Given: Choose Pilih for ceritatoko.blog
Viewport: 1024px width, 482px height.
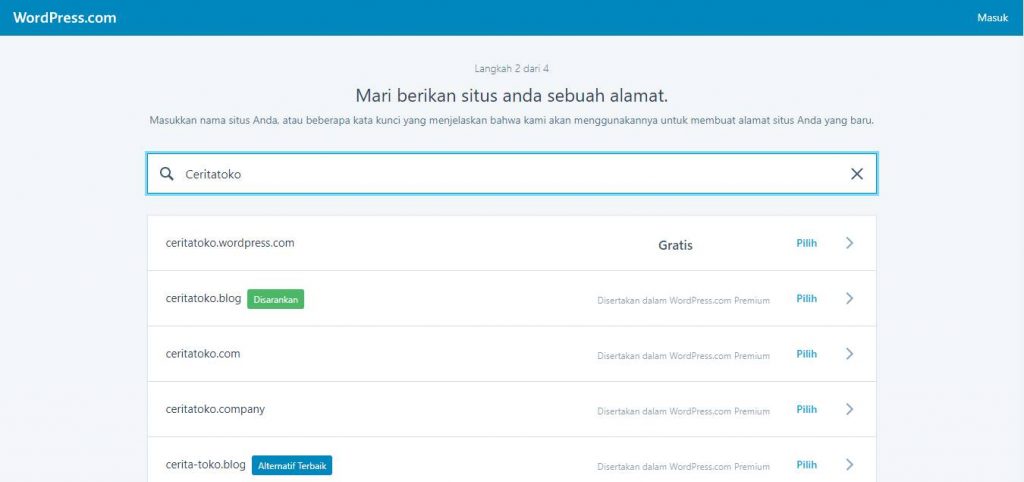Looking at the screenshot, I should click(x=807, y=298).
